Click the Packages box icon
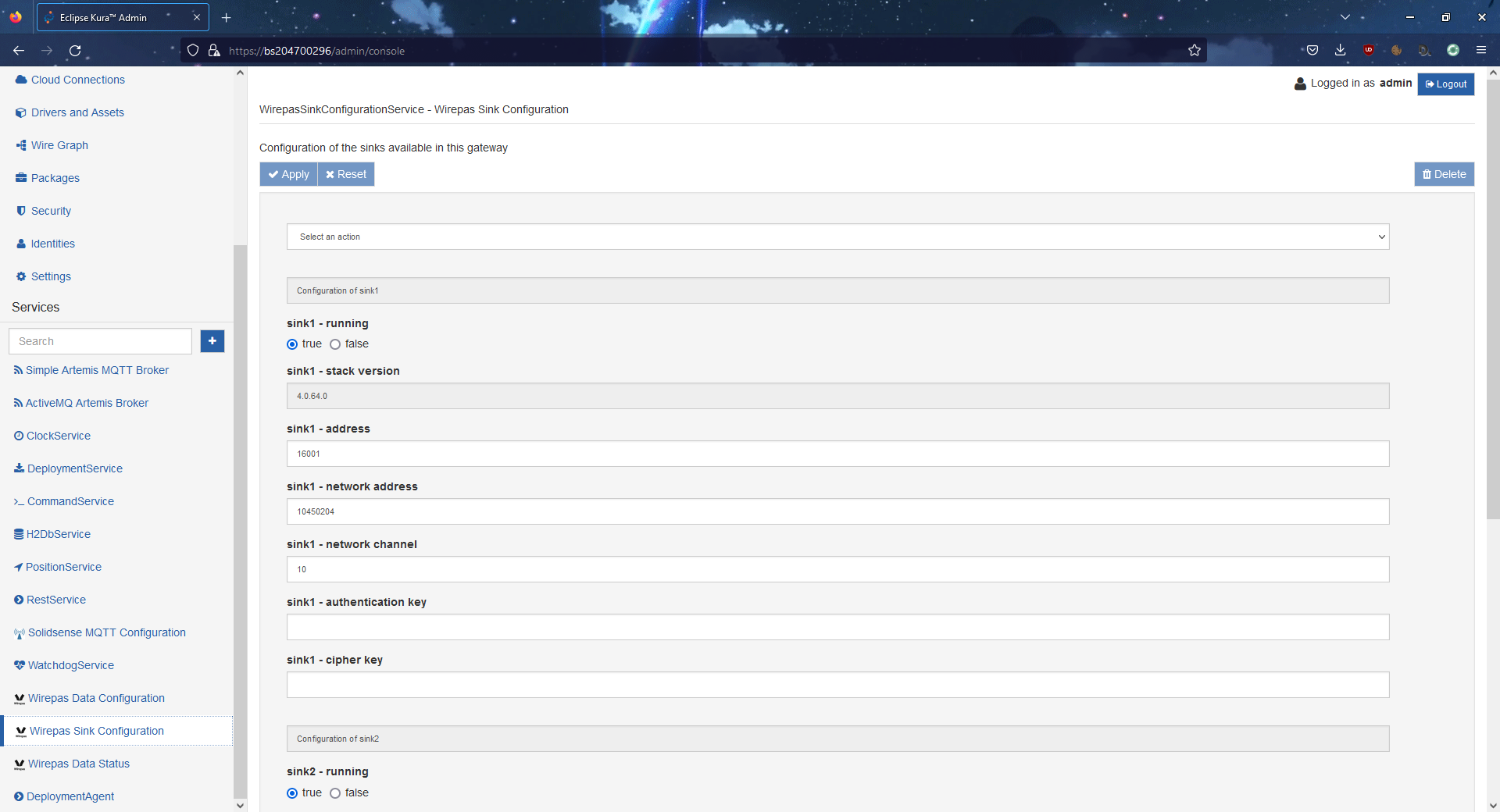 [21, 178]
